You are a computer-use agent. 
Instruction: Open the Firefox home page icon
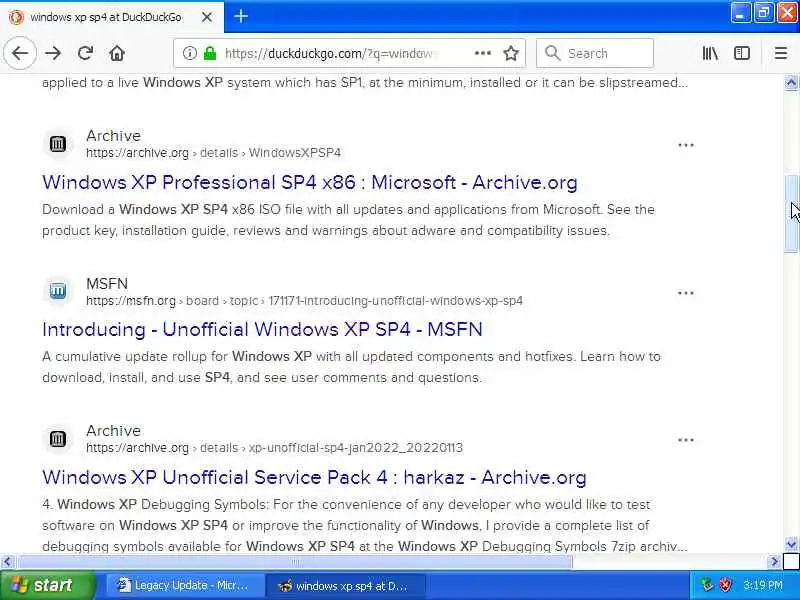click(x=117, y=53)
